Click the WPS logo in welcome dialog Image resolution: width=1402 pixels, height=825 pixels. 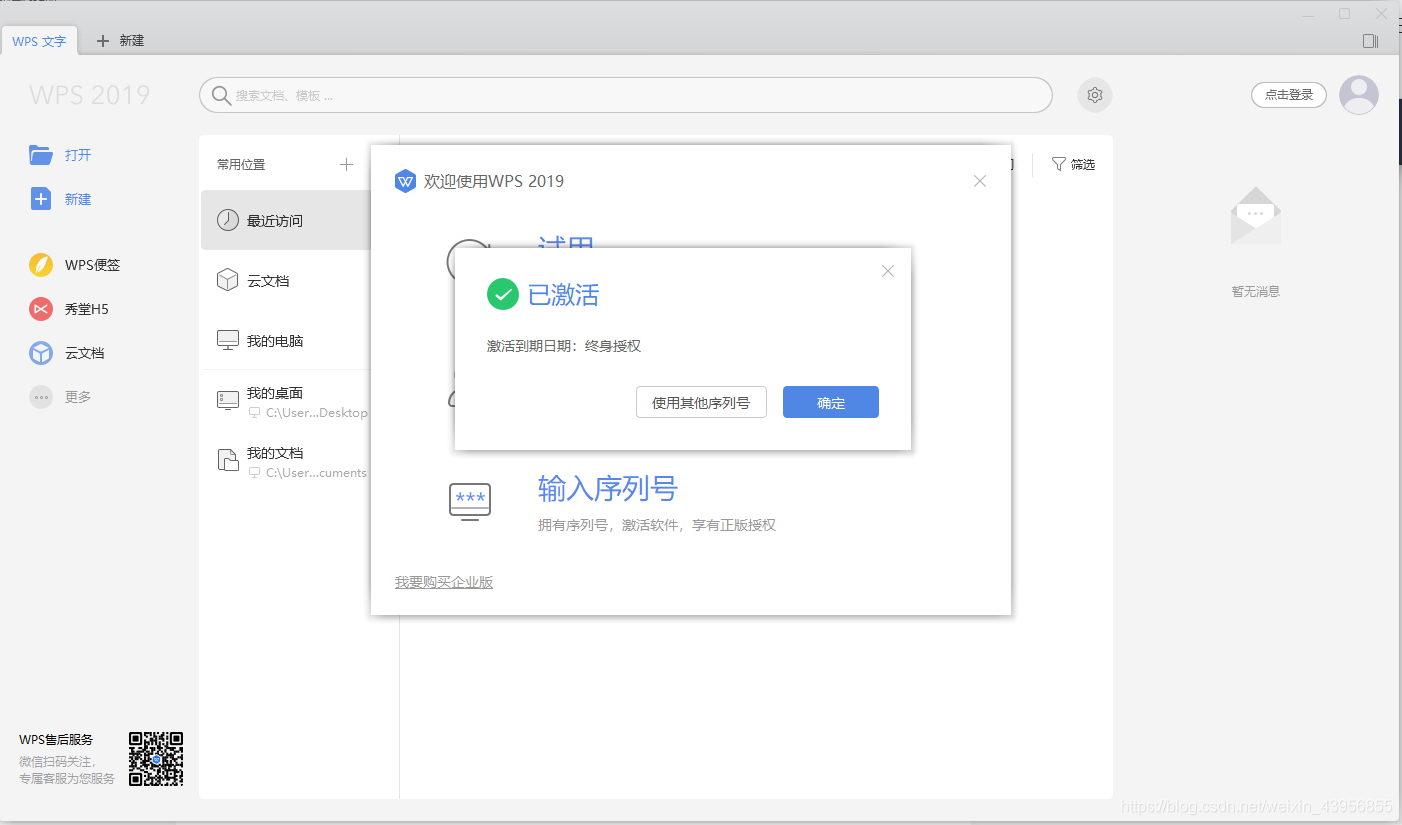pos(405,181)
